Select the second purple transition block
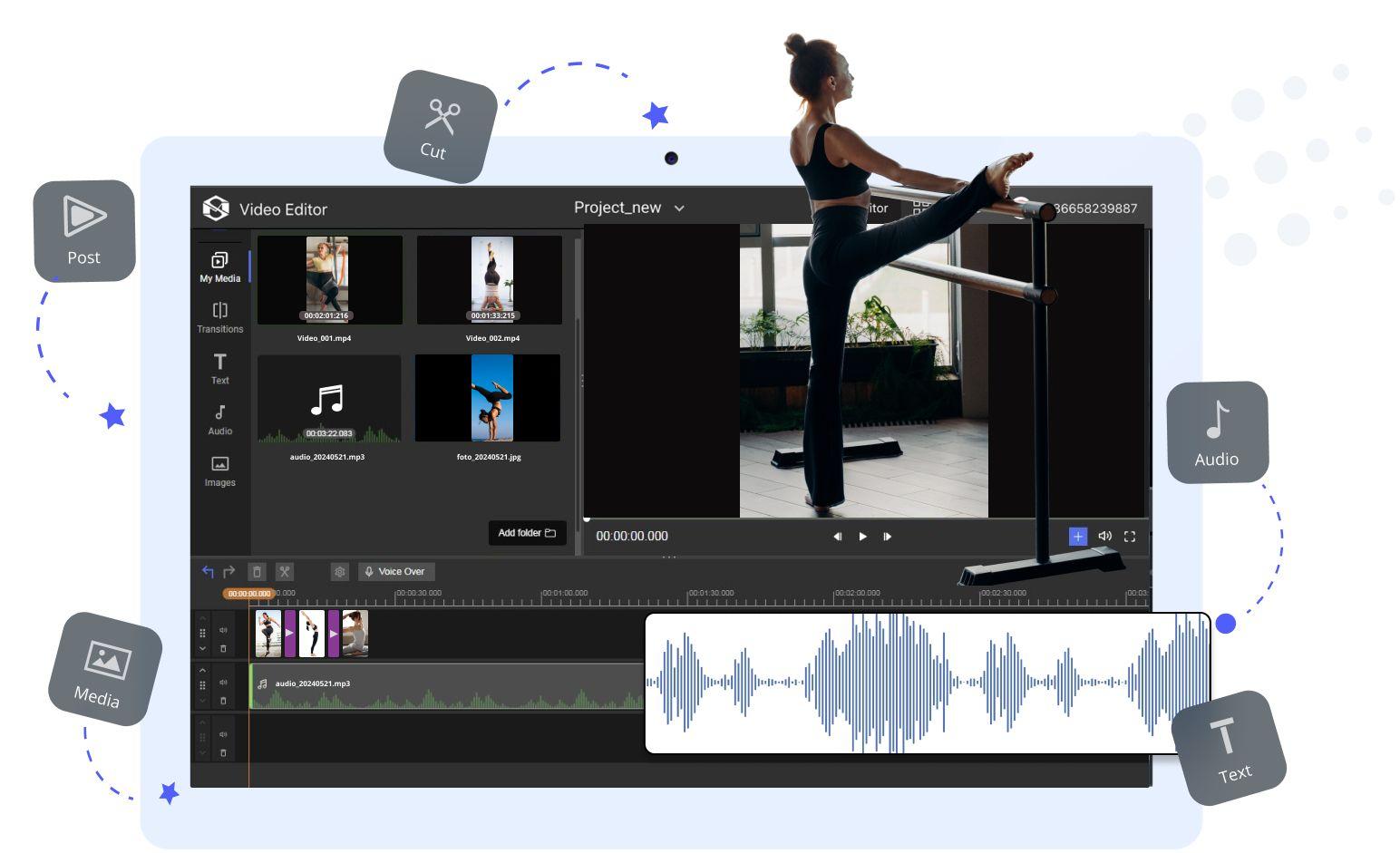 coord(333,634)
